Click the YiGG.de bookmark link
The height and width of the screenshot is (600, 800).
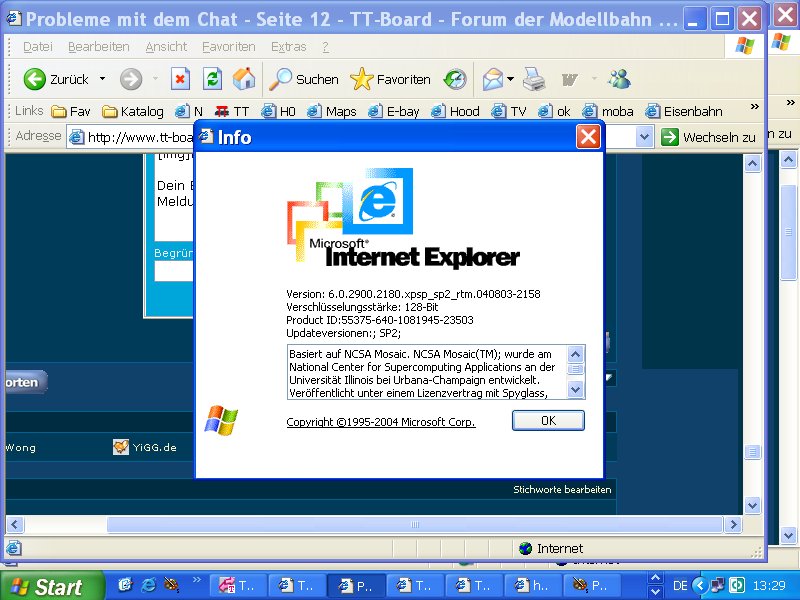pos(145,447)
